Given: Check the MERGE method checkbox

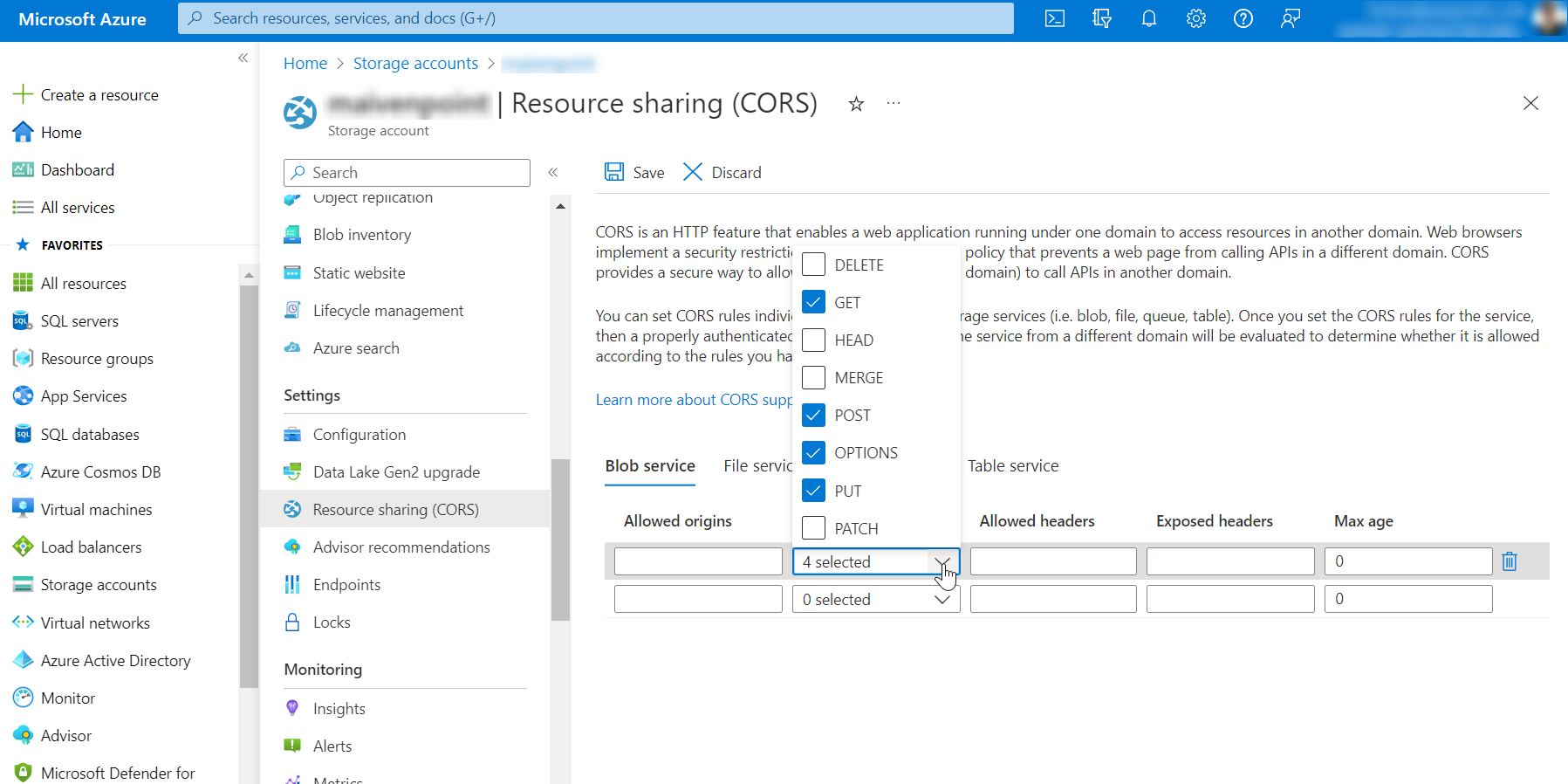Looking at the screenshot, I should click(x=813, y=377).
